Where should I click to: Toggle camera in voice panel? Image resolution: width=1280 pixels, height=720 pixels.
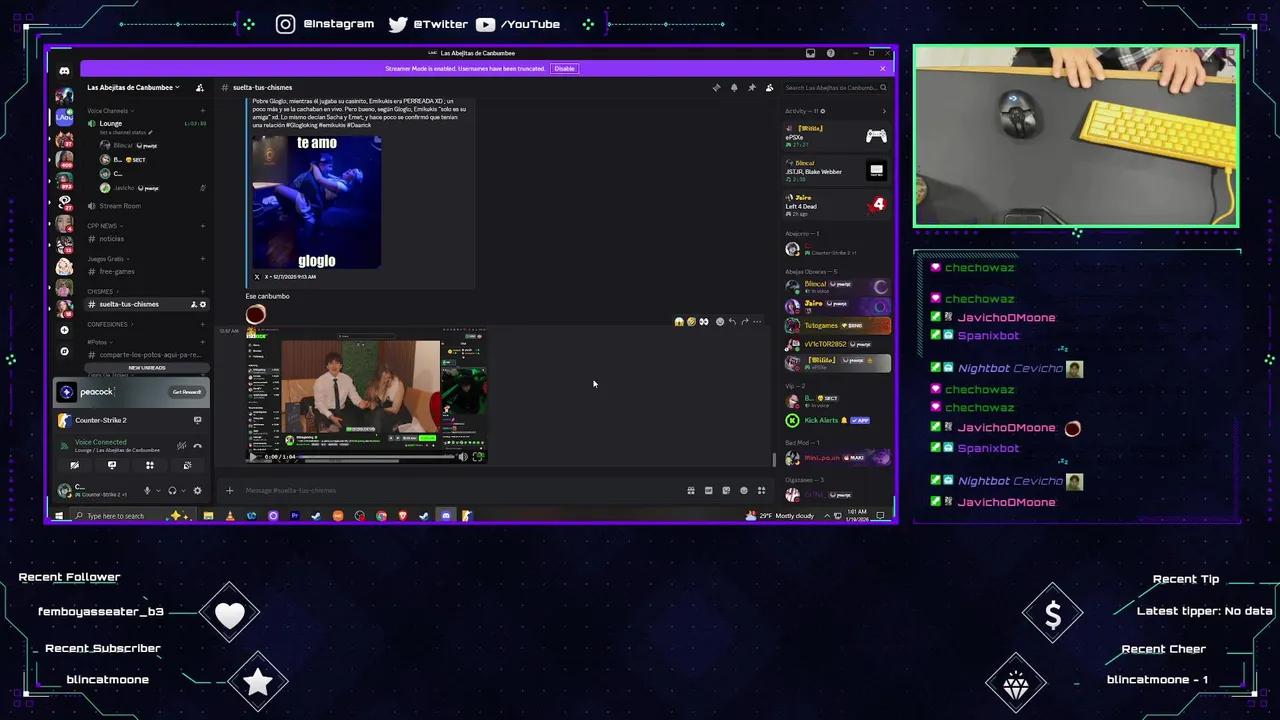pos(74,465)
